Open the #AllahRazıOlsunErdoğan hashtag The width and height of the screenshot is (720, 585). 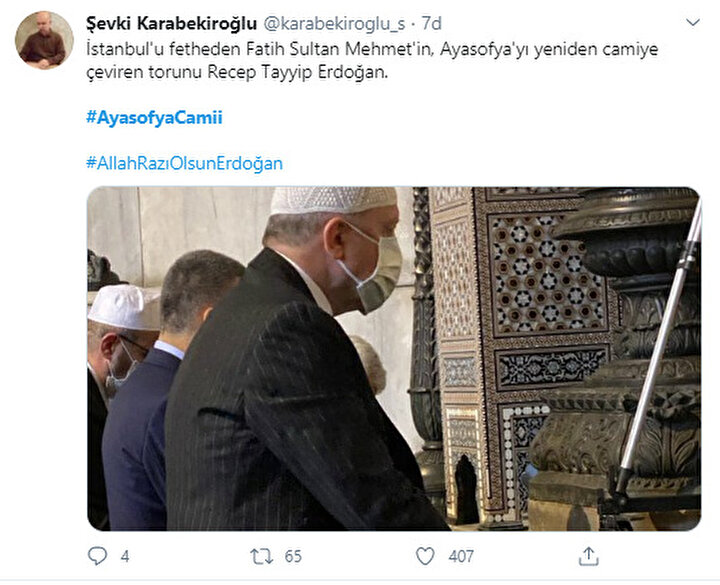185,163
